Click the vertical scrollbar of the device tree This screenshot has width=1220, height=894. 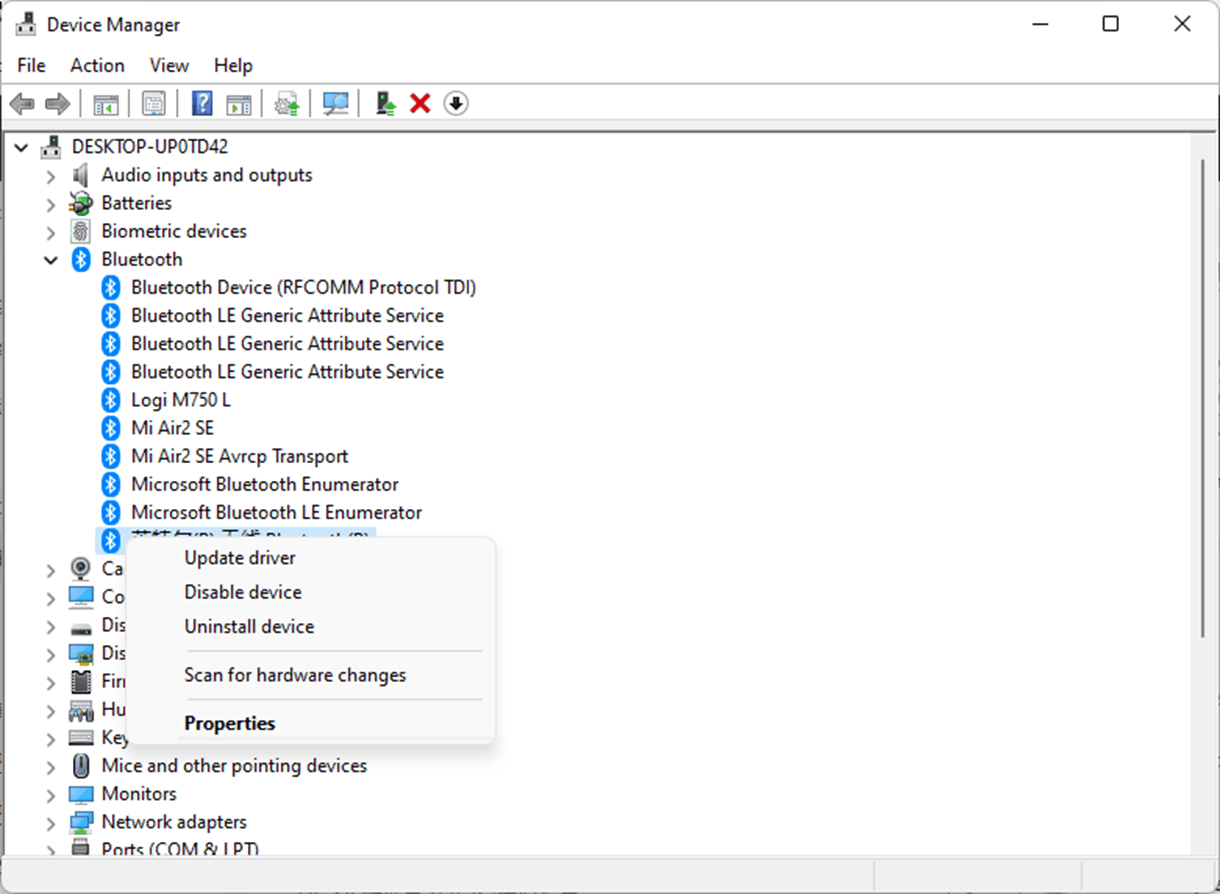tap(1203, 398)
